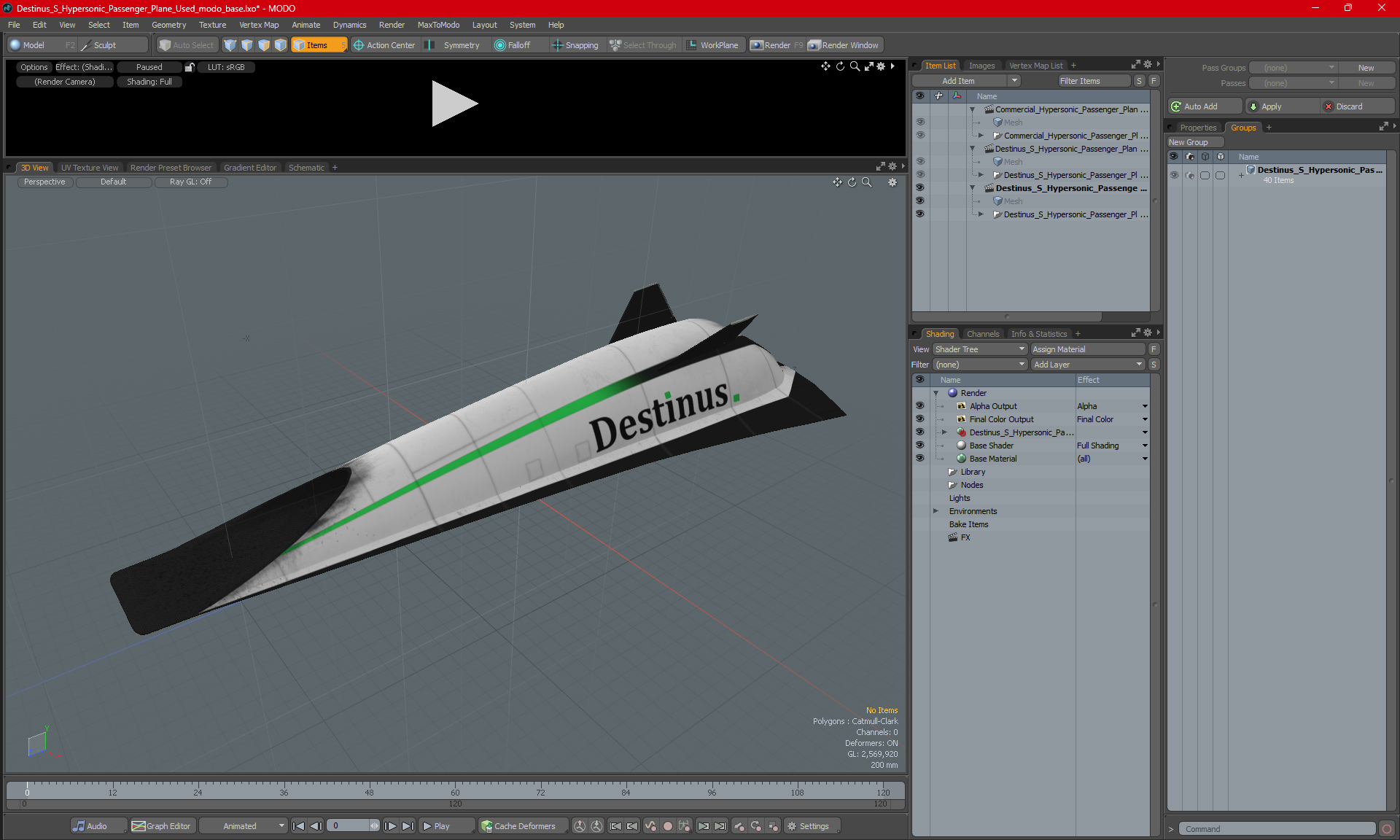Toggle the preview lock icon

(190, 67)
